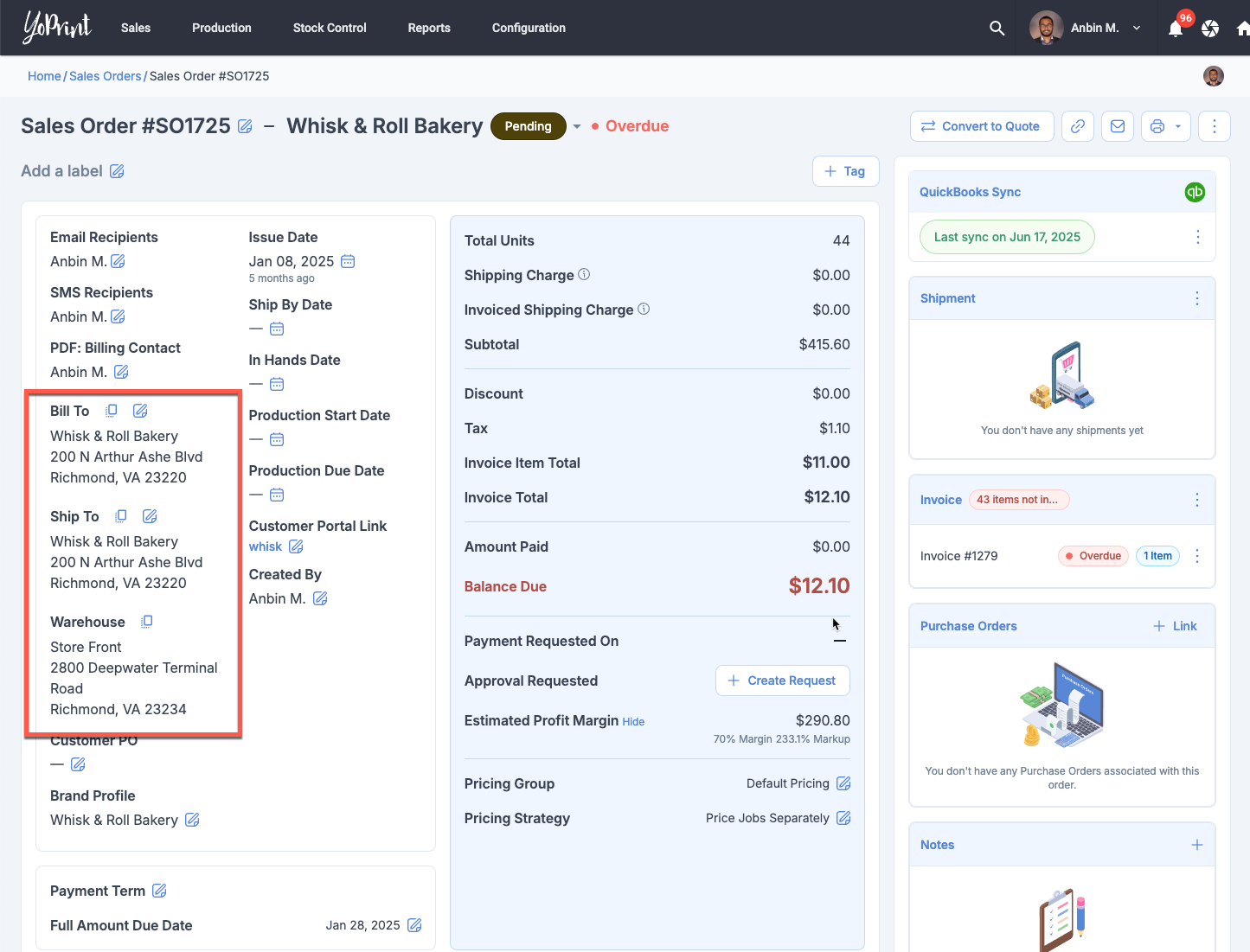1250x952 pixels.
Task: Add a new note with plus icon
Action: point(1197,845)
